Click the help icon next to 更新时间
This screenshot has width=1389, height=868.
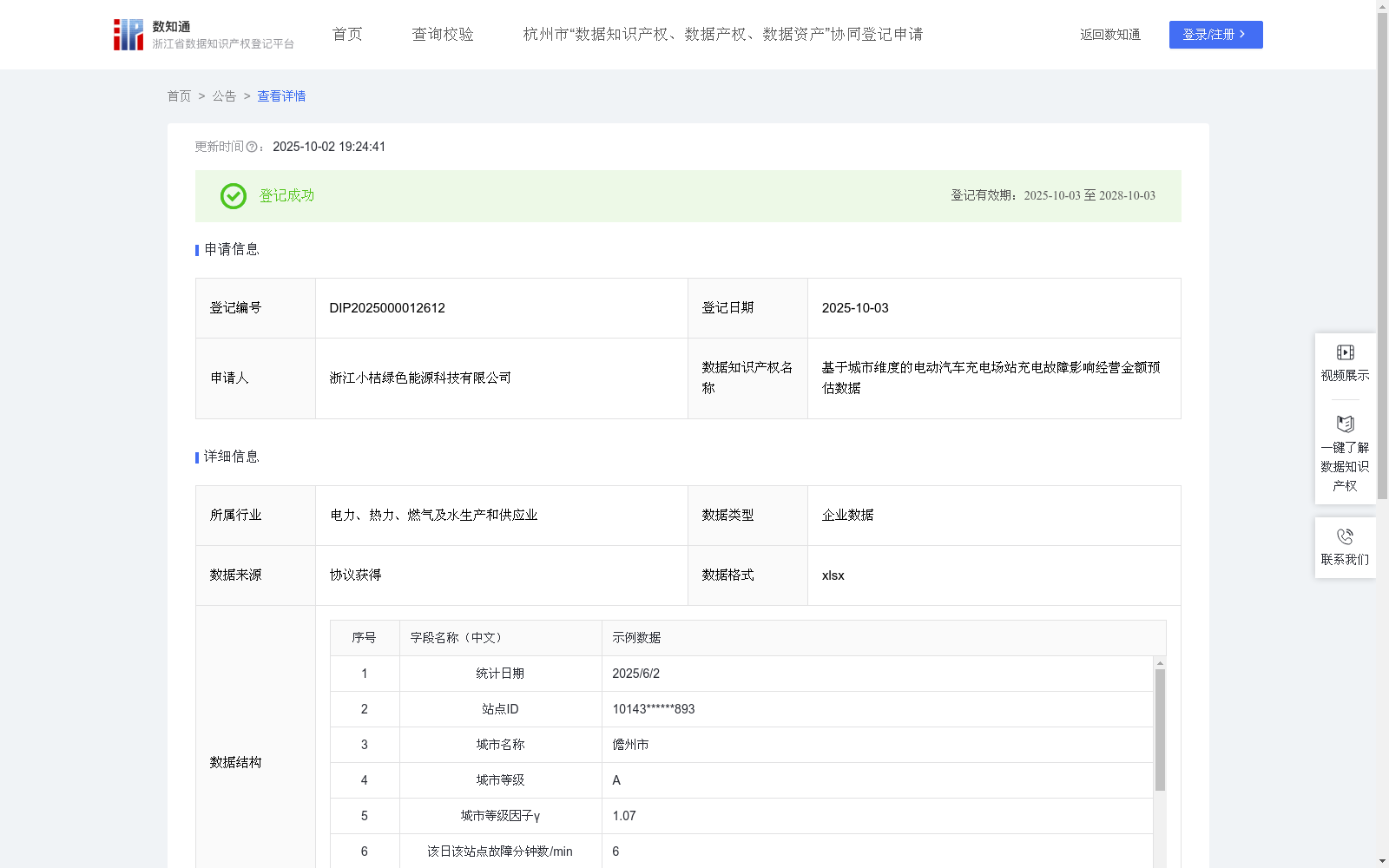pos(252,148)
